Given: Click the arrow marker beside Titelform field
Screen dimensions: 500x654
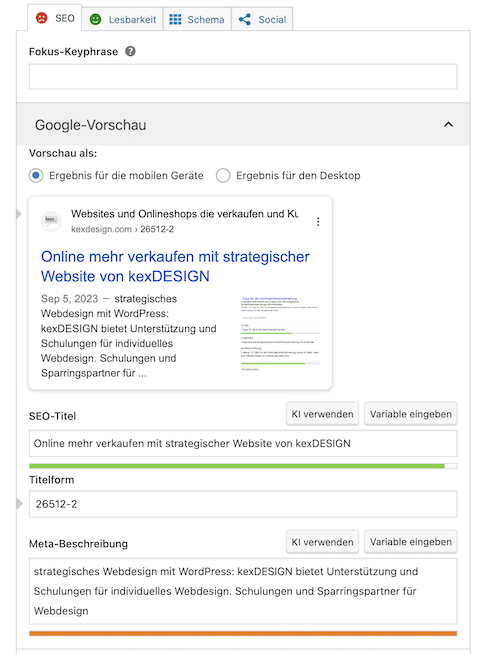Looking at the screenshot, I should 19,503.
